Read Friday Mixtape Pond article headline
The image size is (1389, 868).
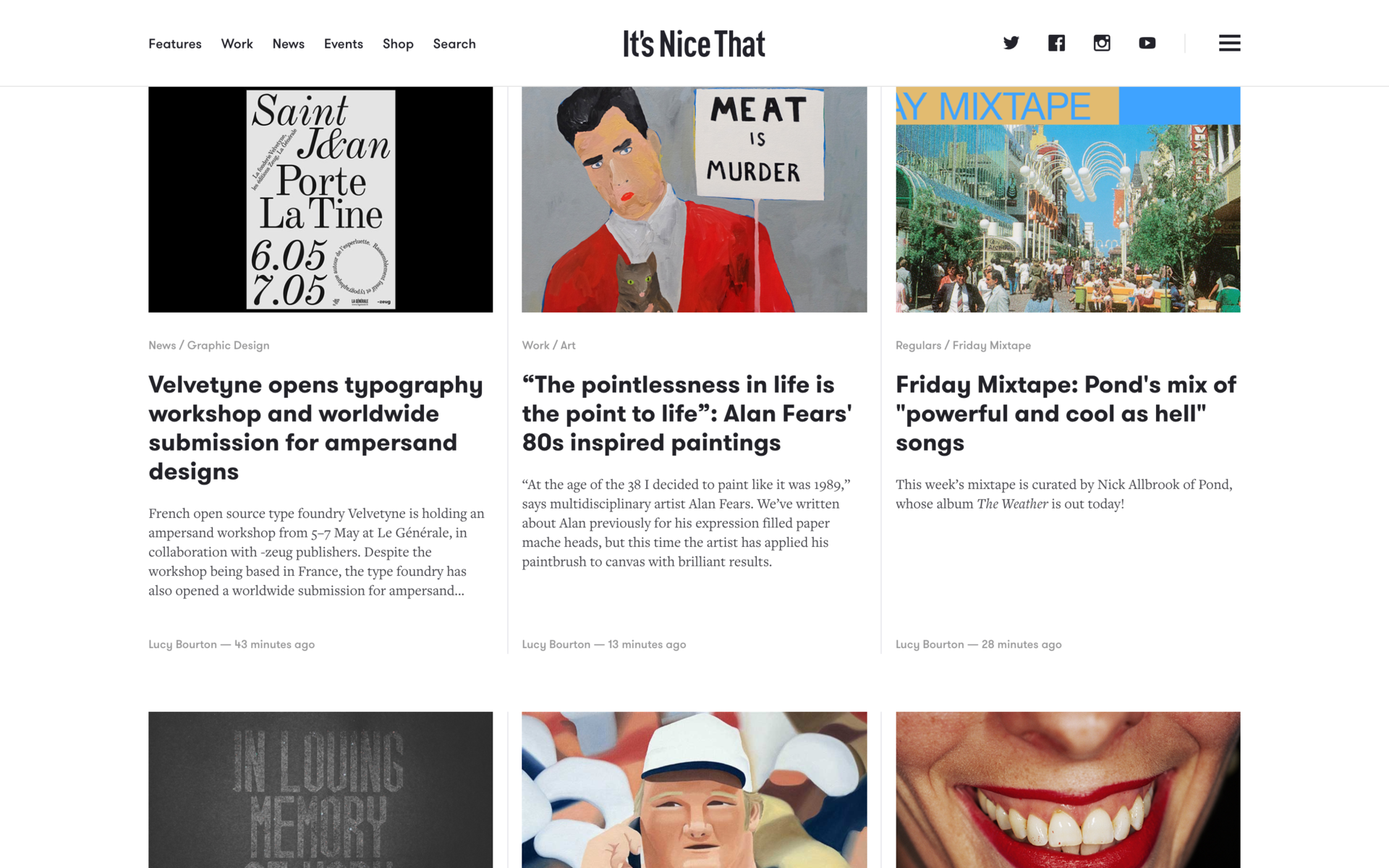click(1066, 413)
